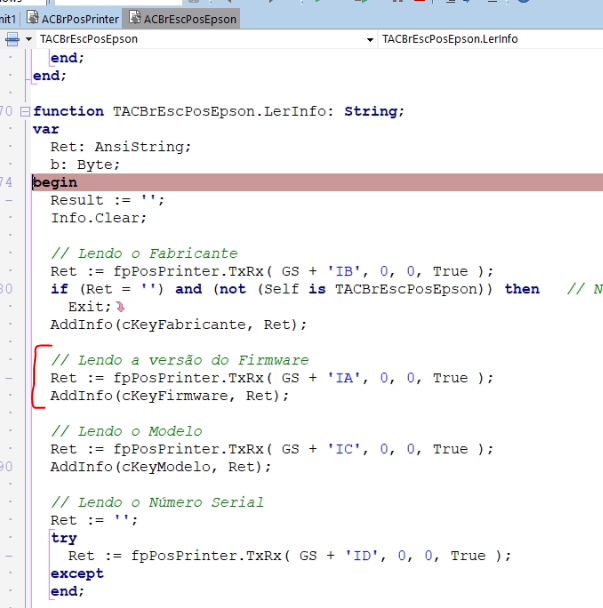Click the 'then' keyword
The height and width of the screenshot is (608, 603).
coord(522,289)
